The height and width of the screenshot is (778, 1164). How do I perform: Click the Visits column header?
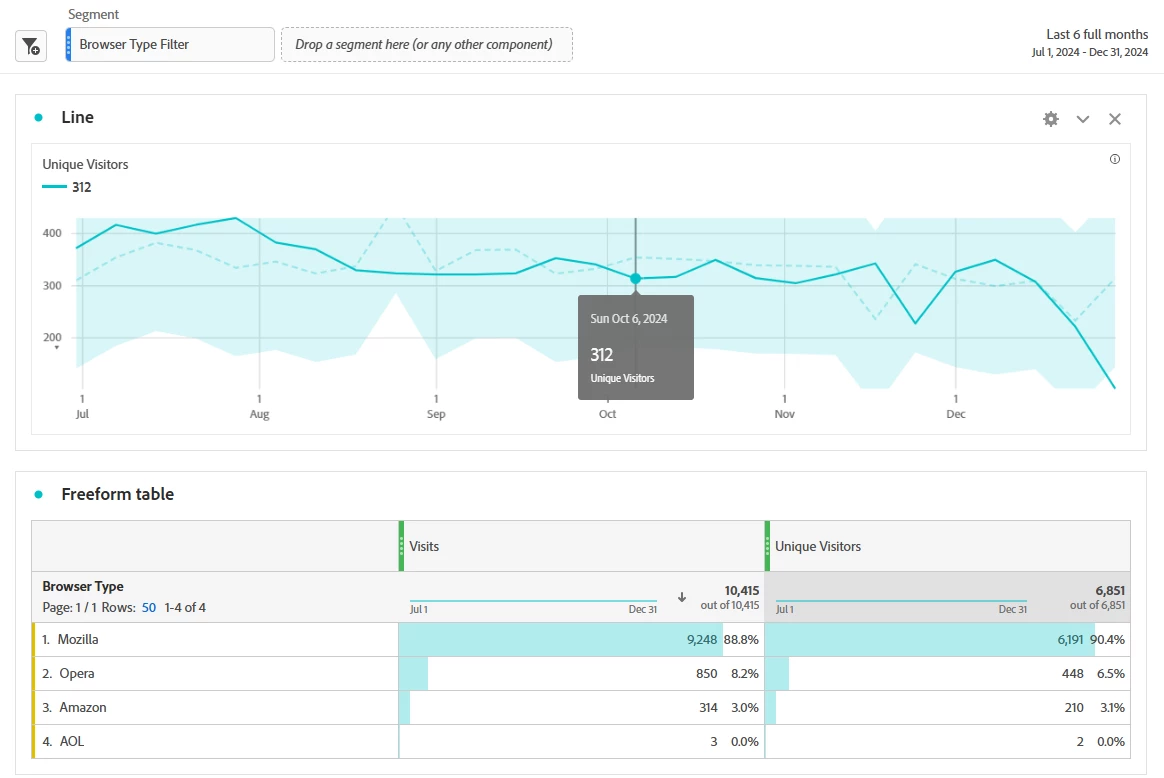tap(581, 546)
